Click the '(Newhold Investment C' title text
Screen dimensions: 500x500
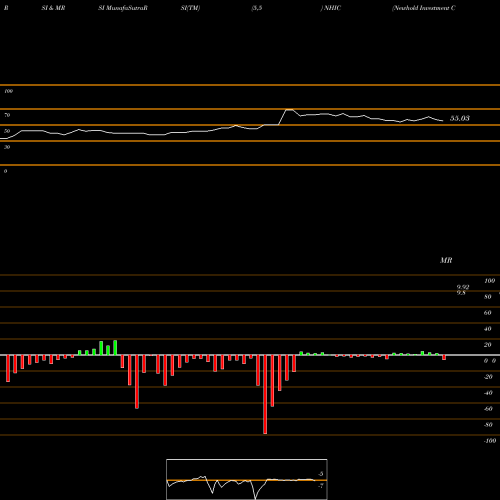pyautogui.click(x=424, y=8)
